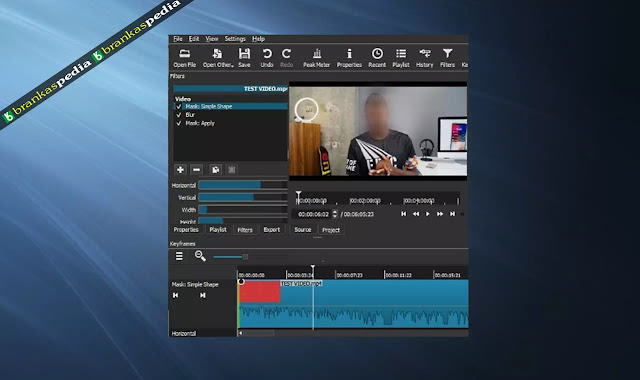Click the Redo toolbar icon

click(287, 58)
